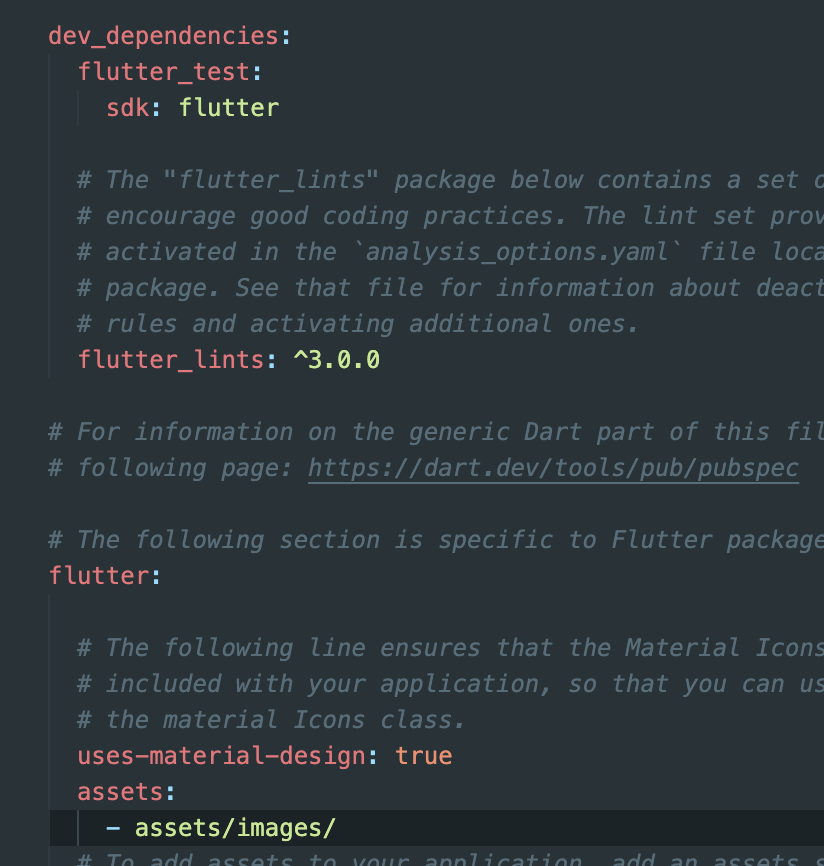The height and width of the screenshot is (866, 824).
Task: Click the uses-material-design key
Action: pyautogui.click(x=221, y=756)
